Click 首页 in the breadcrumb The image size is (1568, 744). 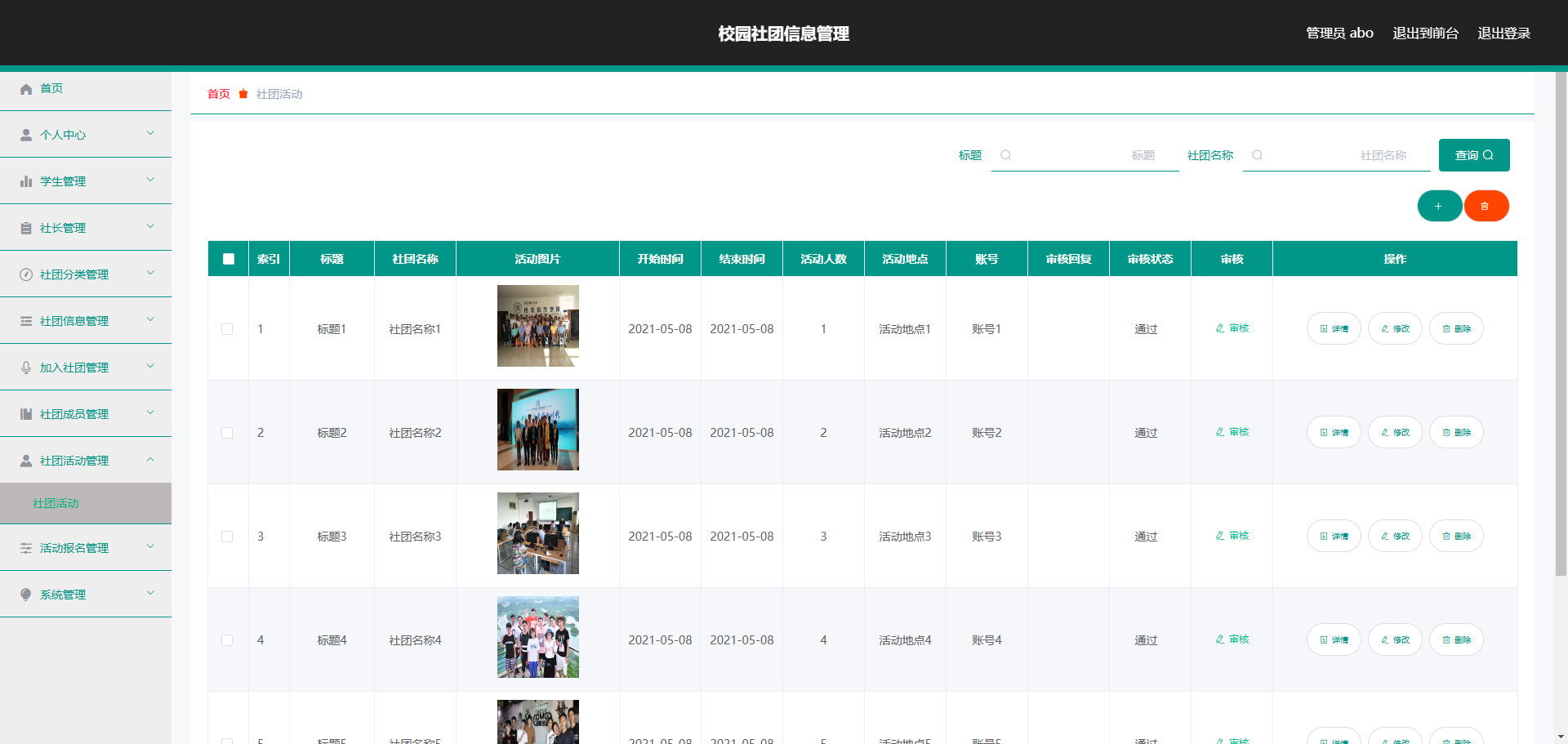click(x=219, y=95)
